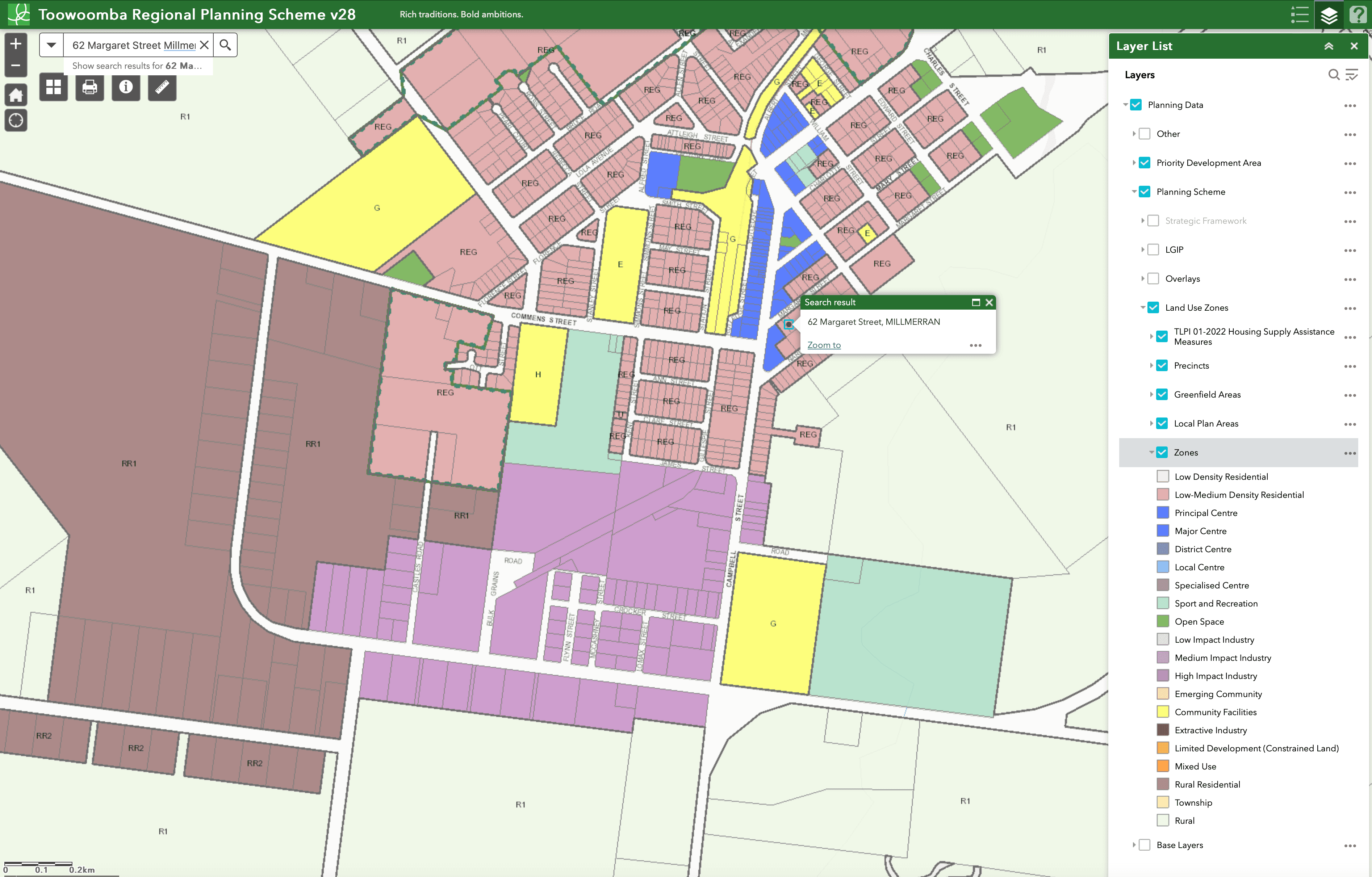Enable the Overlays layer checkbox
Screen dimensions: 1372x877
coord(1153,278)
